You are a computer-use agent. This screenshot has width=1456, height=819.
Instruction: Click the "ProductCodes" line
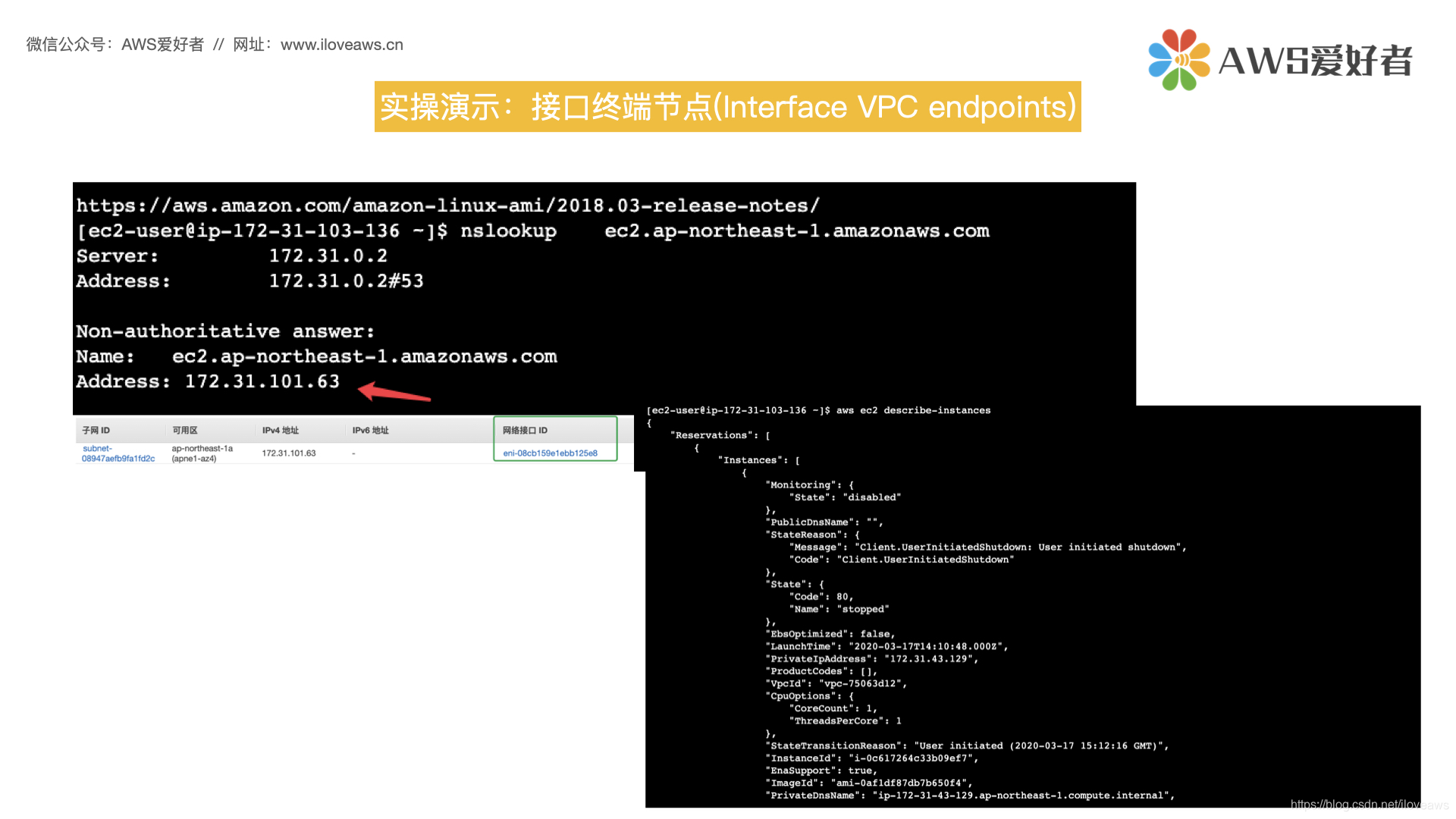coord(821,671)
